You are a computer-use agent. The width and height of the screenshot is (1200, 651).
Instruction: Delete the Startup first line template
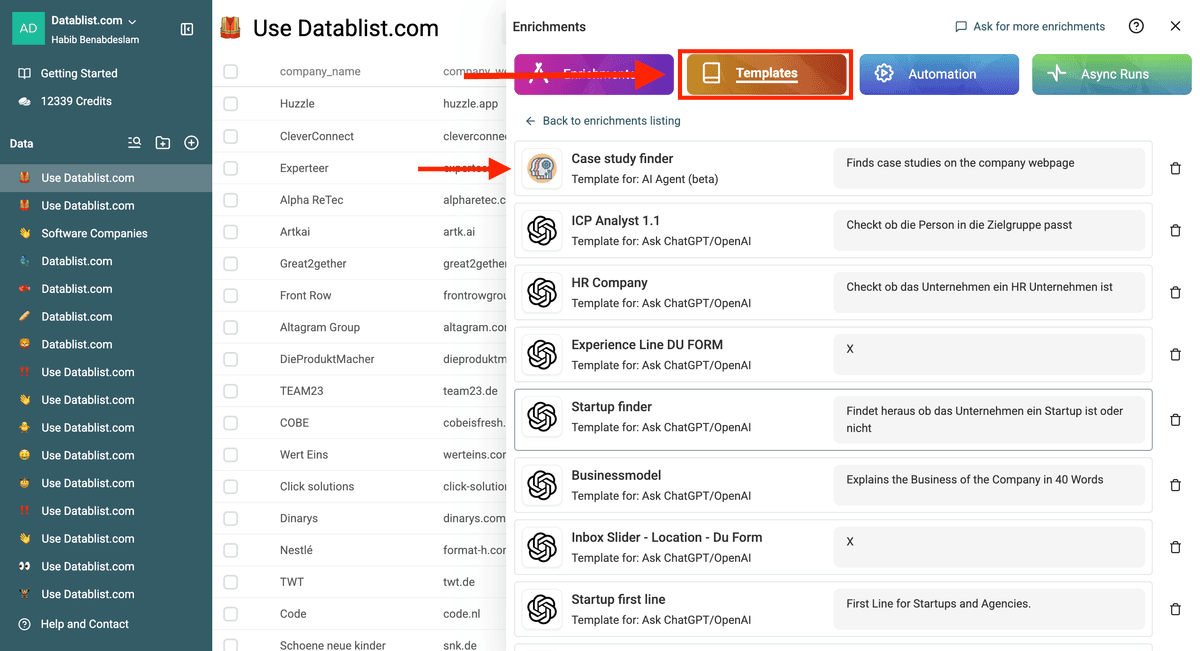pos(1175,610)
